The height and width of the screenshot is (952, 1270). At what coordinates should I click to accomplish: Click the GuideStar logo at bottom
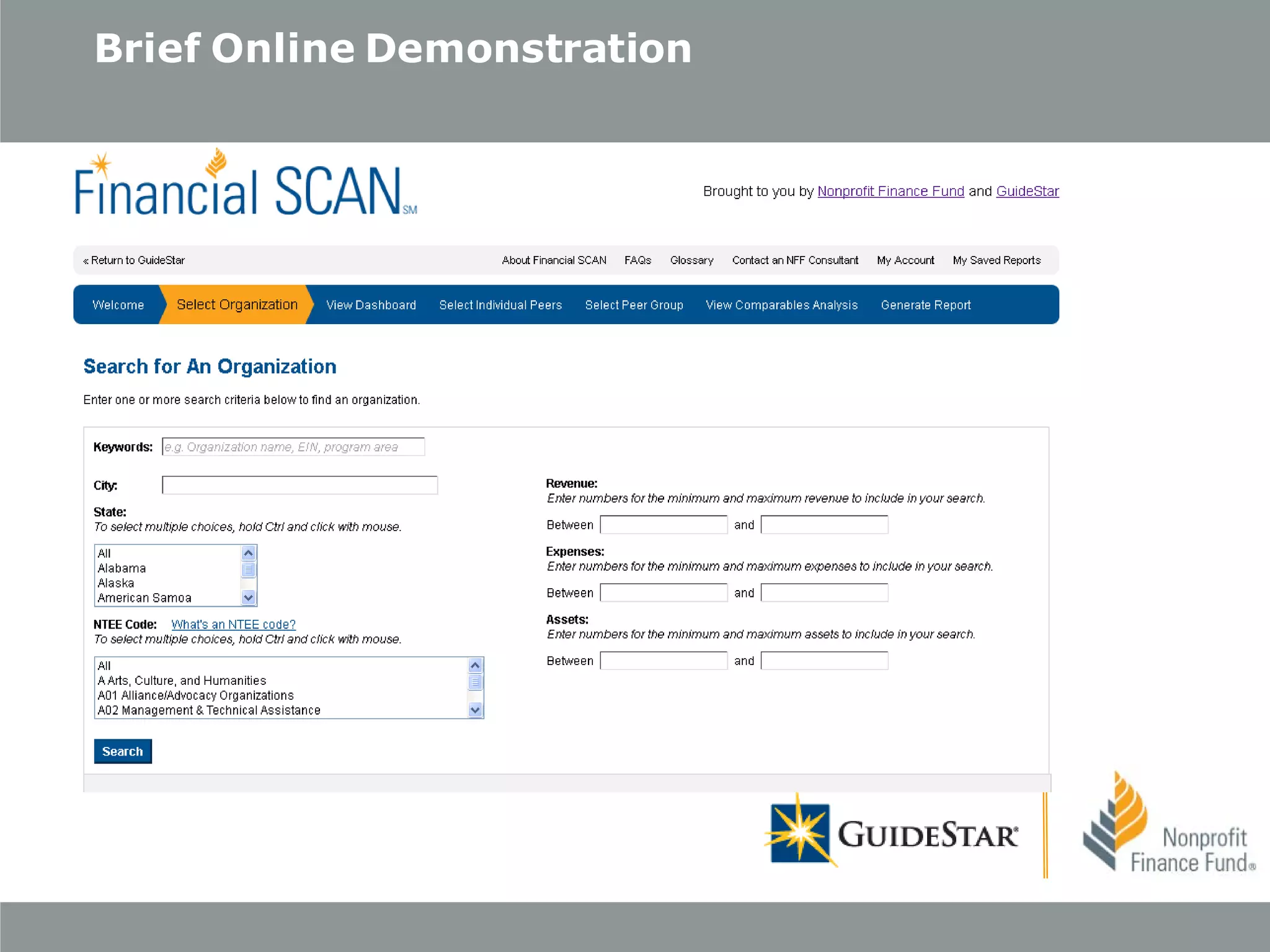point(891,831)
